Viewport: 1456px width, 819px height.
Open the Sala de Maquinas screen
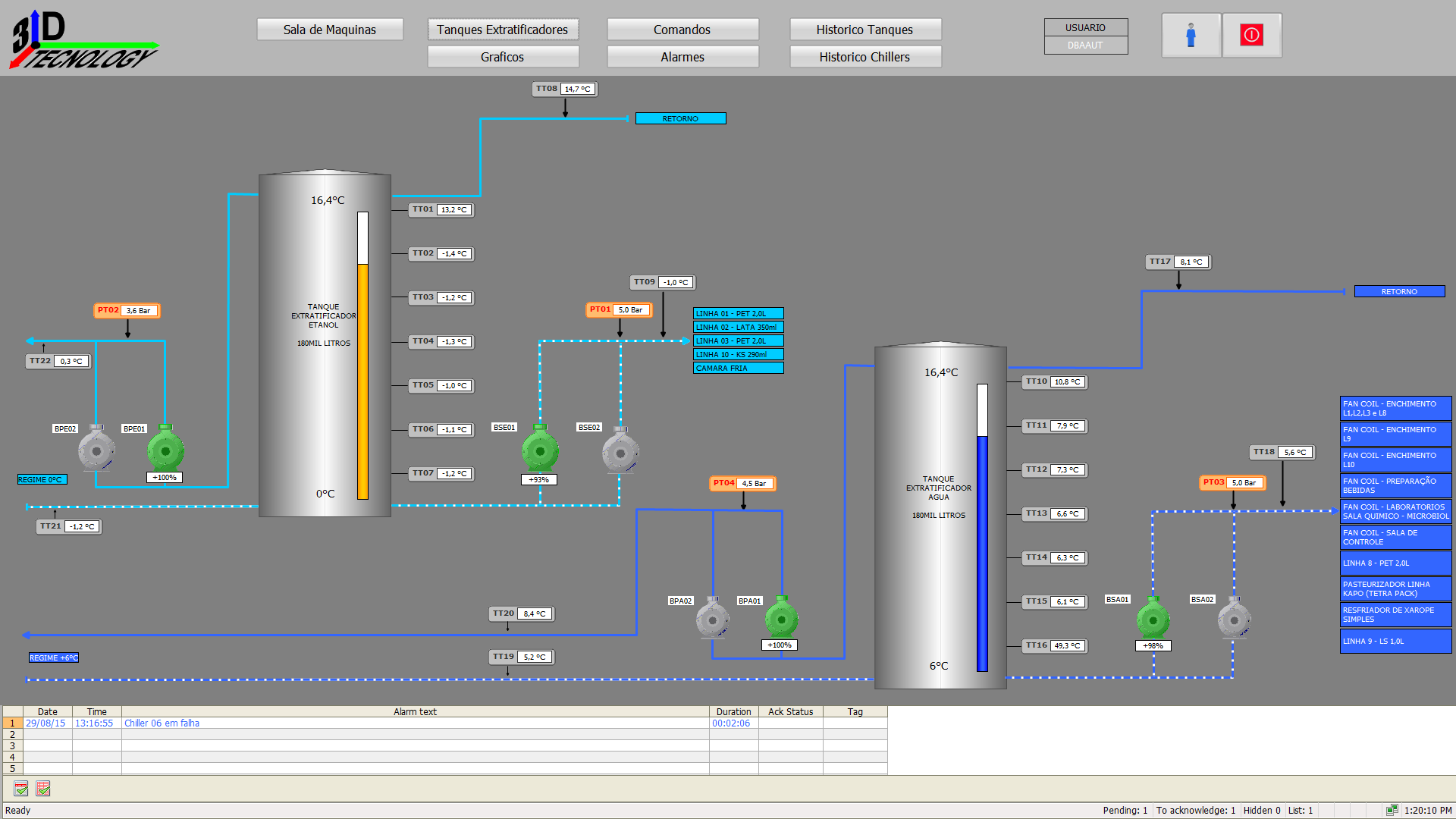tap(330, 30)
